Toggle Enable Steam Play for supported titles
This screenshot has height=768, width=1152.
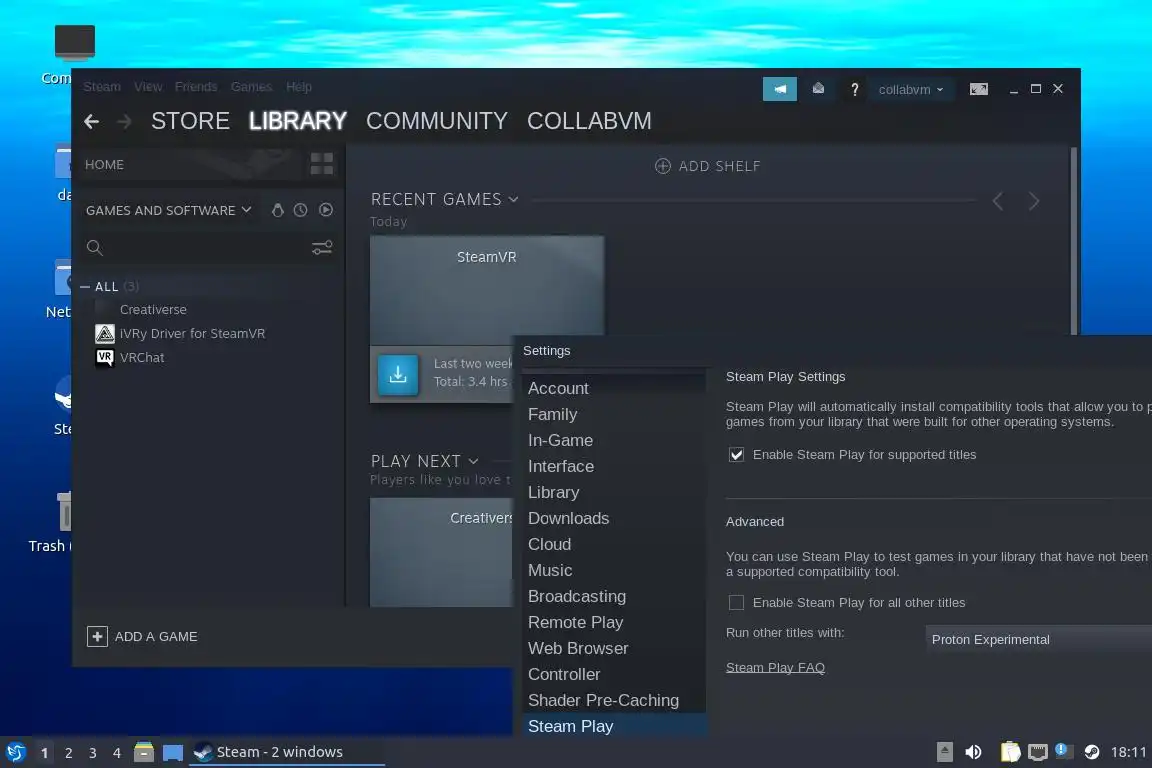point(736,455)
